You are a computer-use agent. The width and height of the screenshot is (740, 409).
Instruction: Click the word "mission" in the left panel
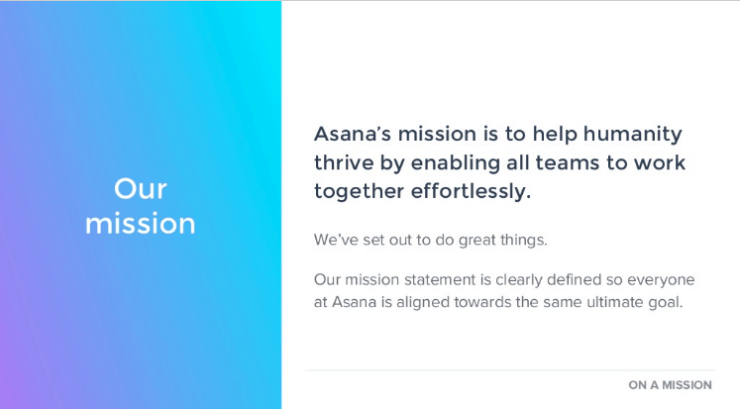tap(140, 224)
